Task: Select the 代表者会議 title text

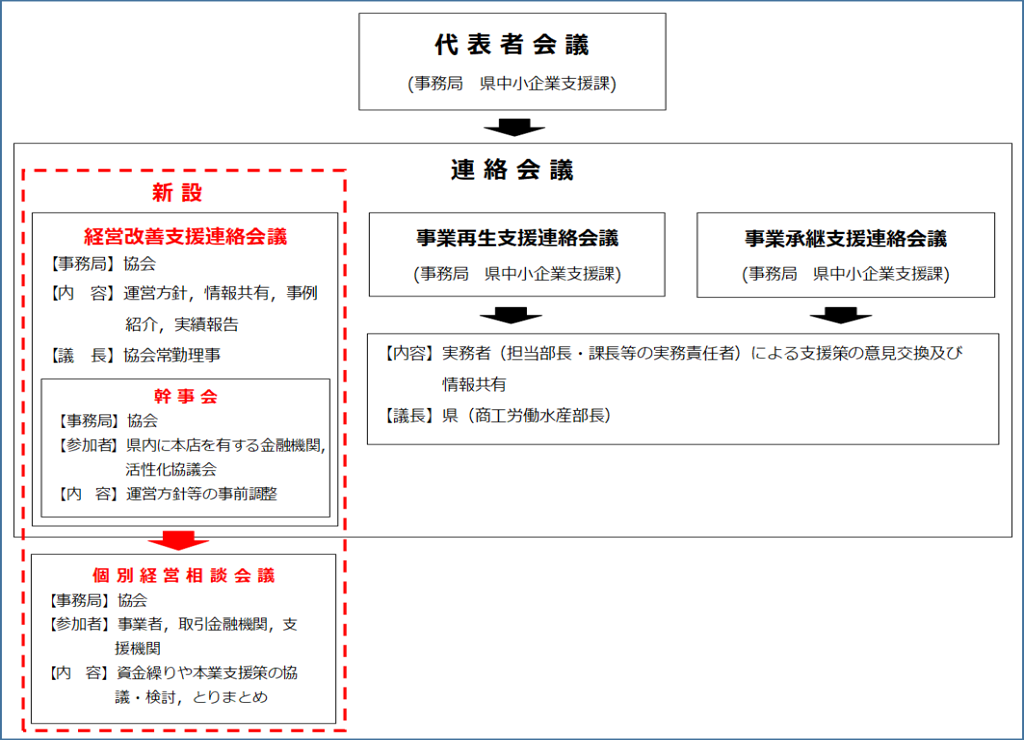Action: coord(512,45)
